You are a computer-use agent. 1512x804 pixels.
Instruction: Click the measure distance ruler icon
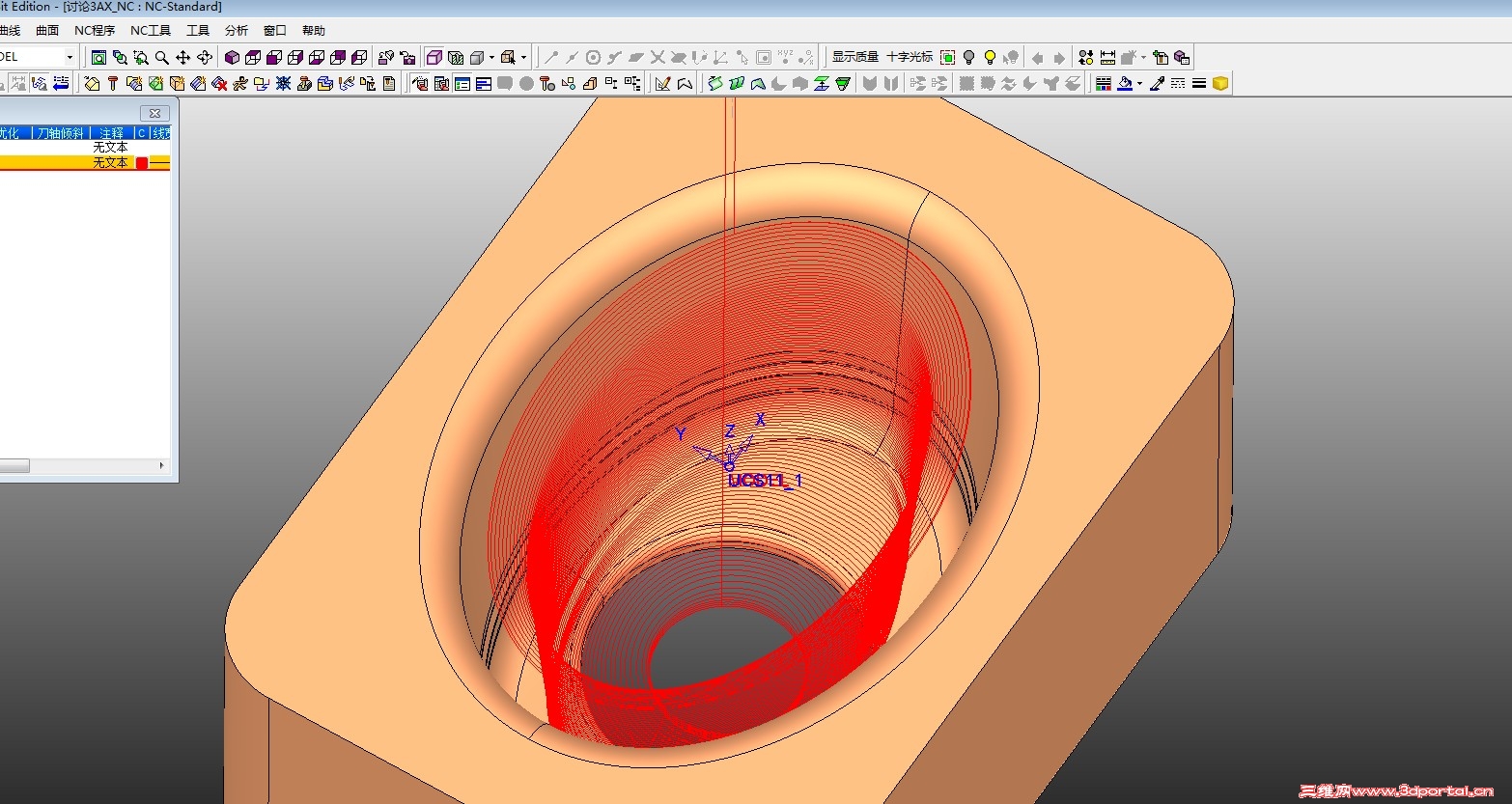(x=1107, y=58)
